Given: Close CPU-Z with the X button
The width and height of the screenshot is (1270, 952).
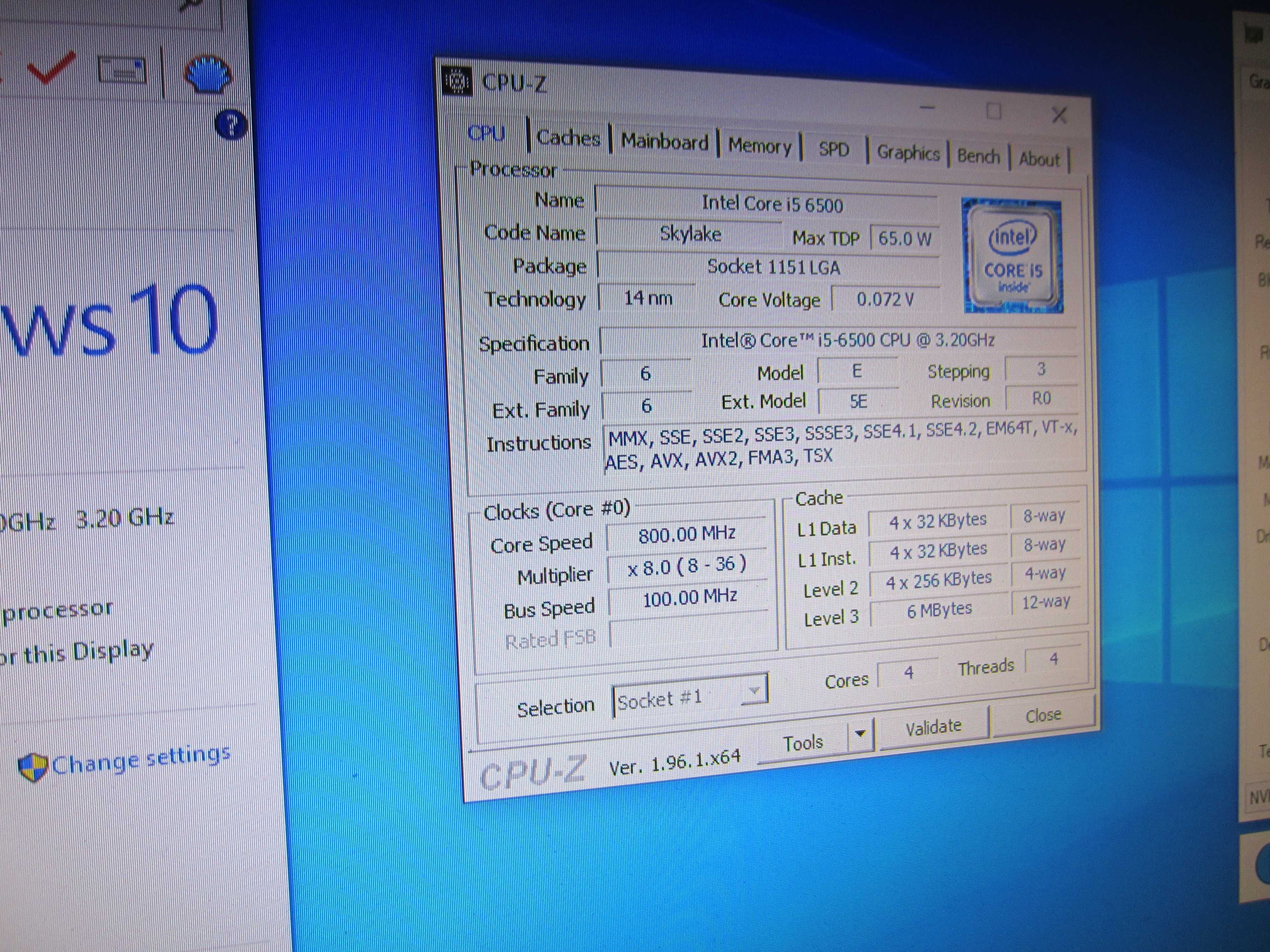Looking at the screenshot, I should click(x=1059, y=115).
